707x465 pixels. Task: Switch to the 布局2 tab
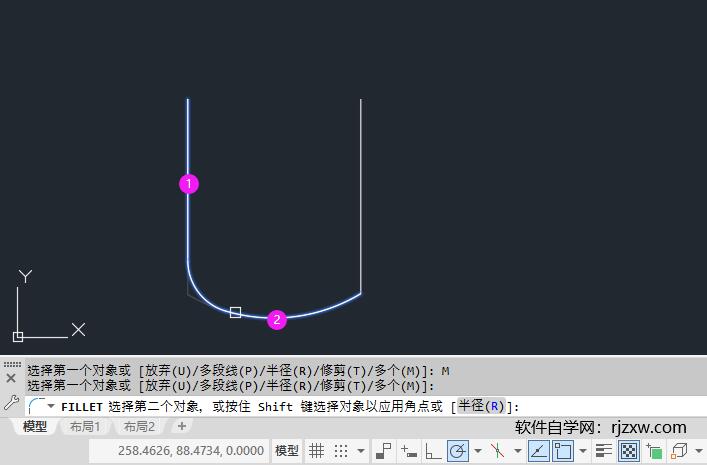(x=139, y=426)
